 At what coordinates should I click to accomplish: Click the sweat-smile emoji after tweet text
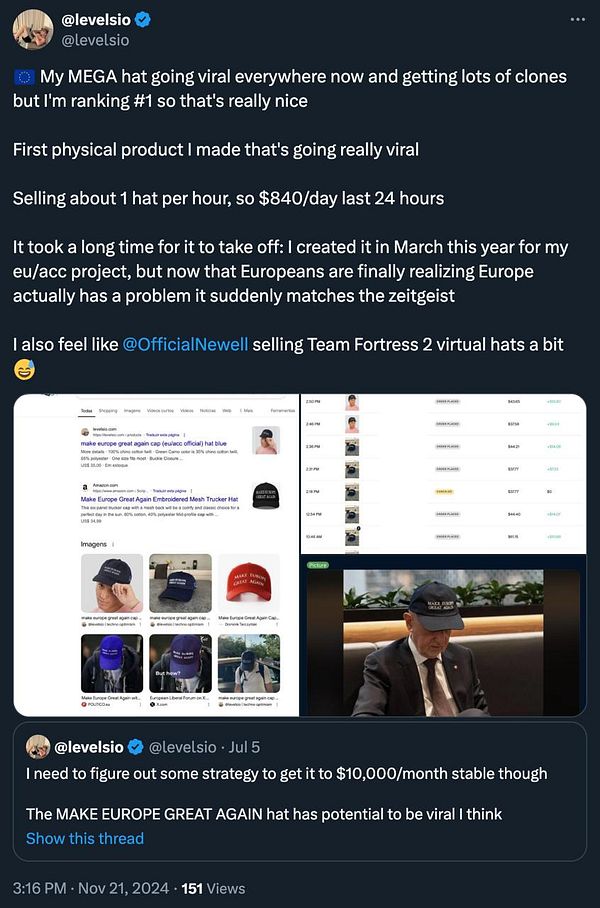click(x=24, y=369)
